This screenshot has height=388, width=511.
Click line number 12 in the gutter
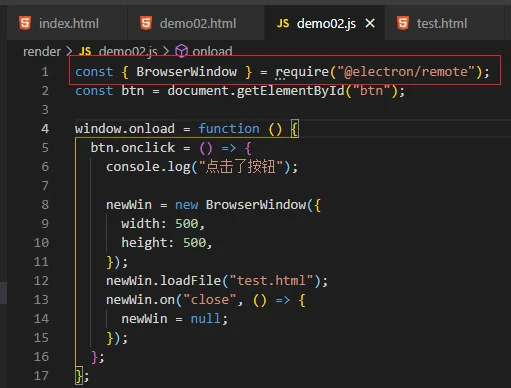[41, 281]
